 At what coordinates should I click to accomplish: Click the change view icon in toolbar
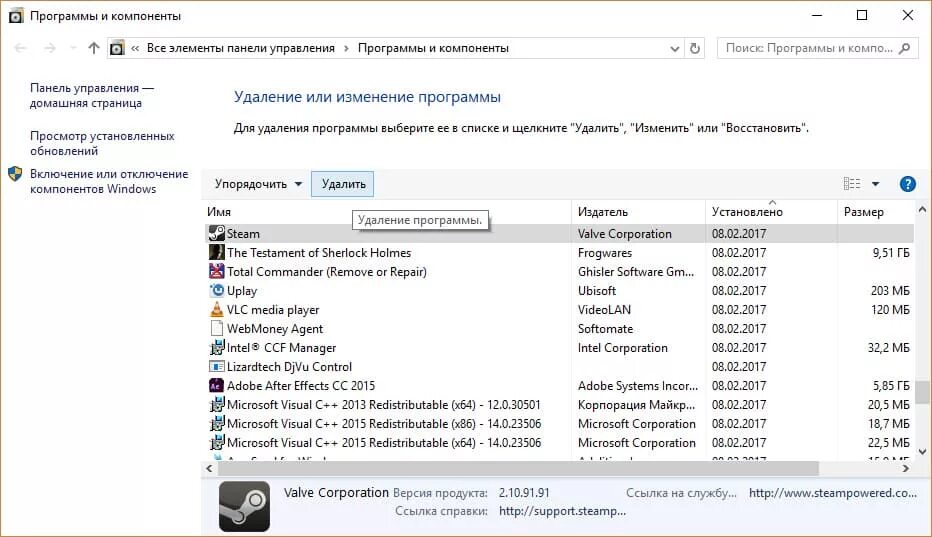[852, 184]
